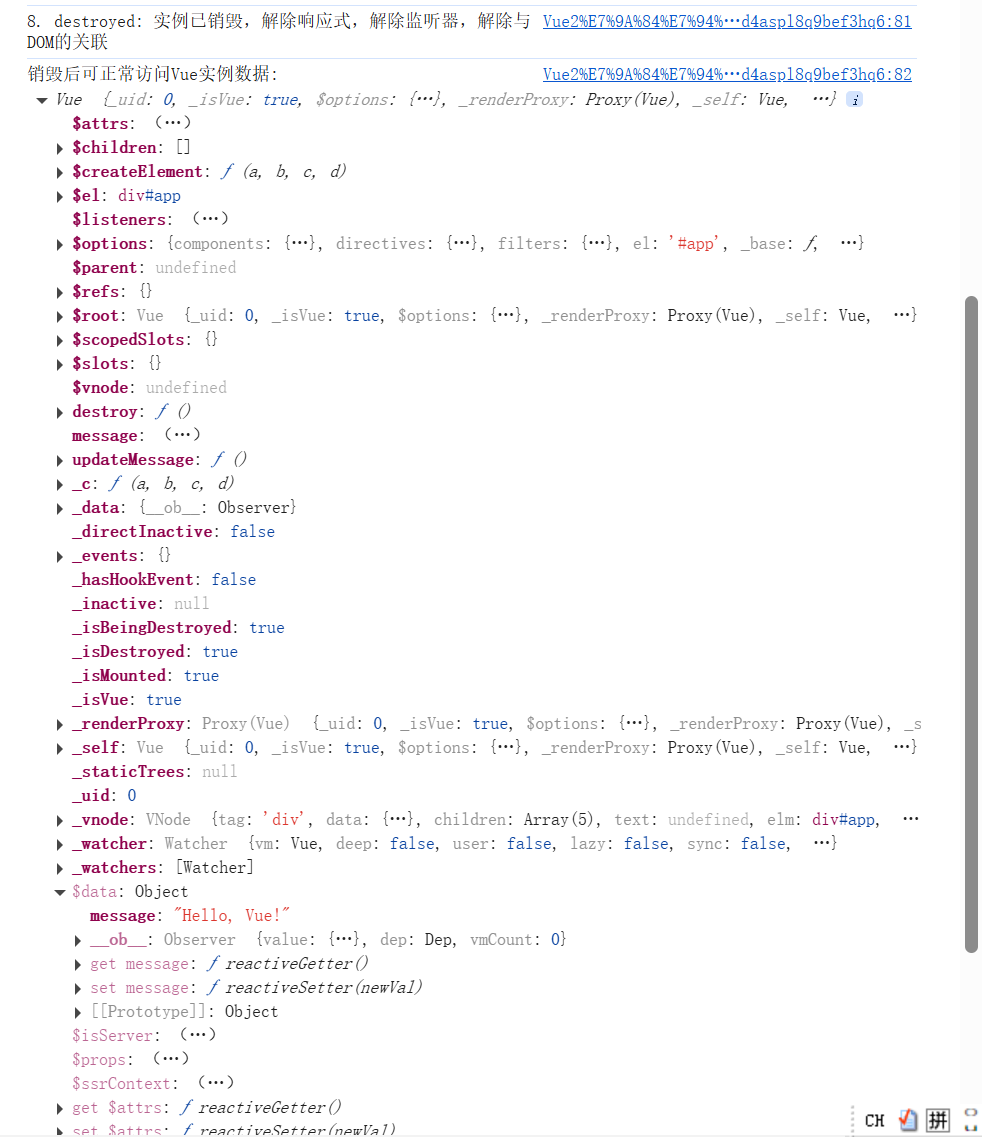Expand the $children array
The image size is (982, 1137).
pos(59,149)
